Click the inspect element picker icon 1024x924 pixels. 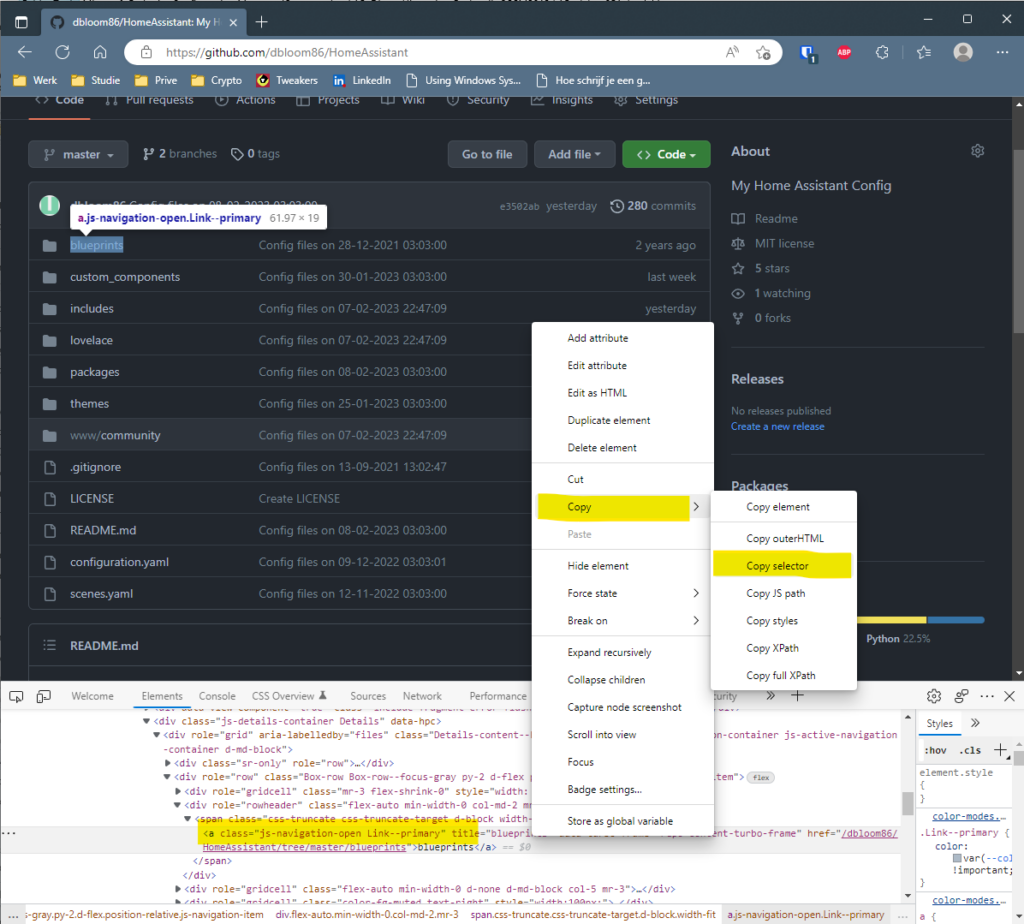click(16, 697)
